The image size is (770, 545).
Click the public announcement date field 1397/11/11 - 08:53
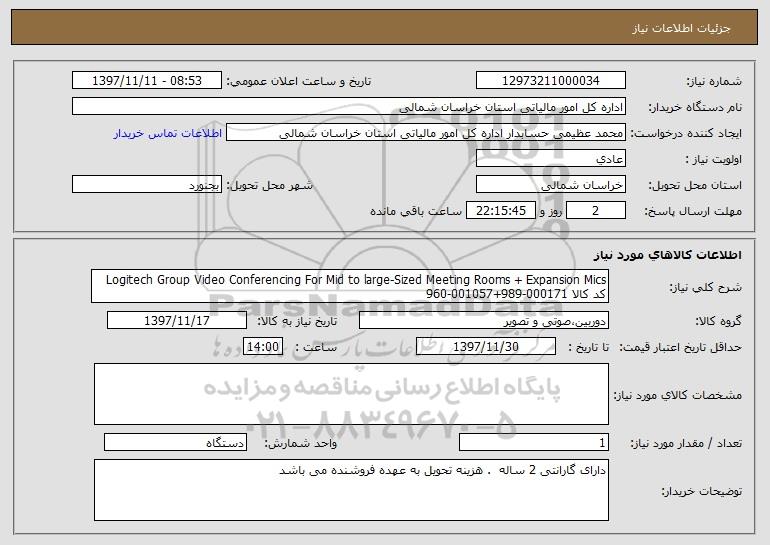[147, 81]
